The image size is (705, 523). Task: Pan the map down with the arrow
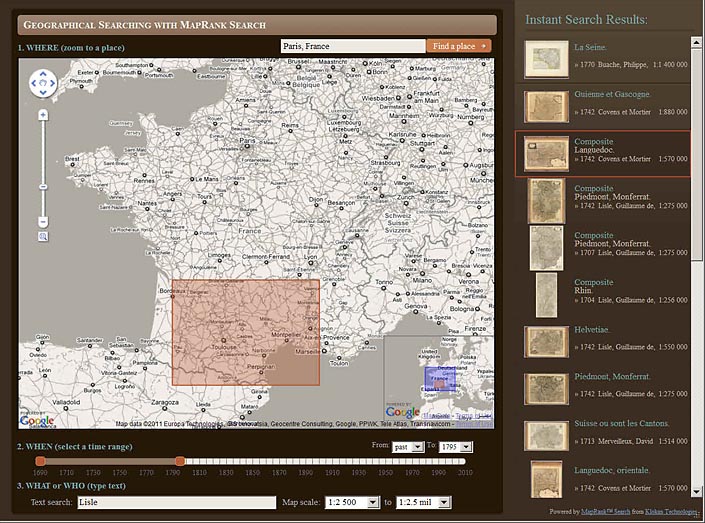point(43,93)
